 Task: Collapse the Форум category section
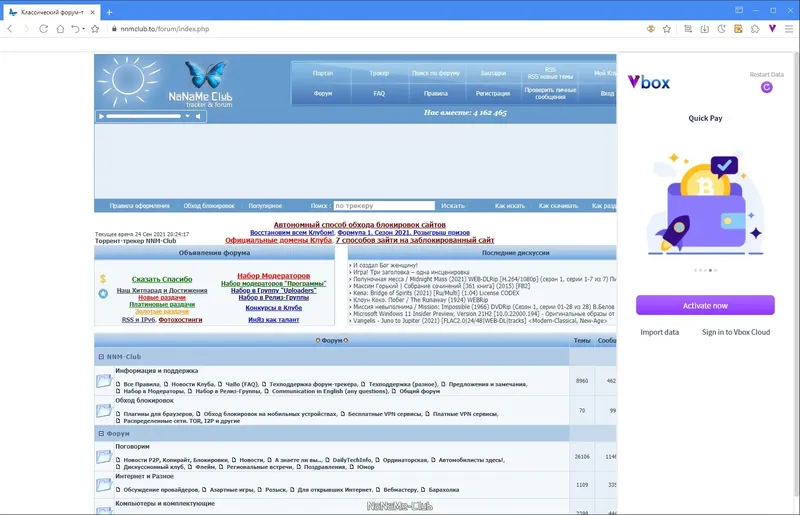coord(101,433)
